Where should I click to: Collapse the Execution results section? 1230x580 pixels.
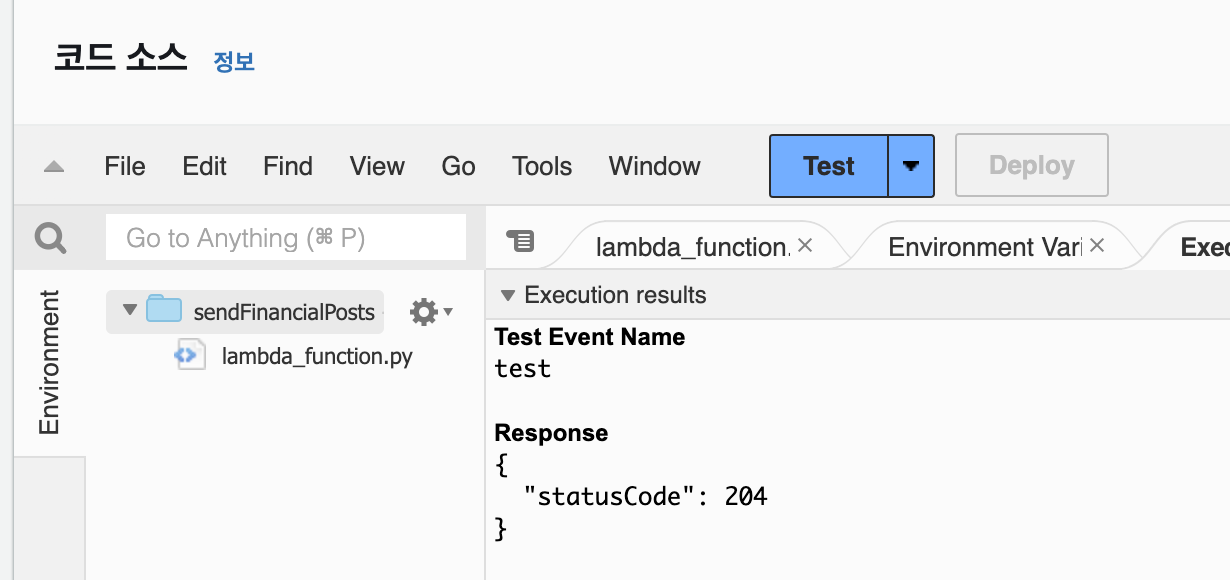[507, 295]
